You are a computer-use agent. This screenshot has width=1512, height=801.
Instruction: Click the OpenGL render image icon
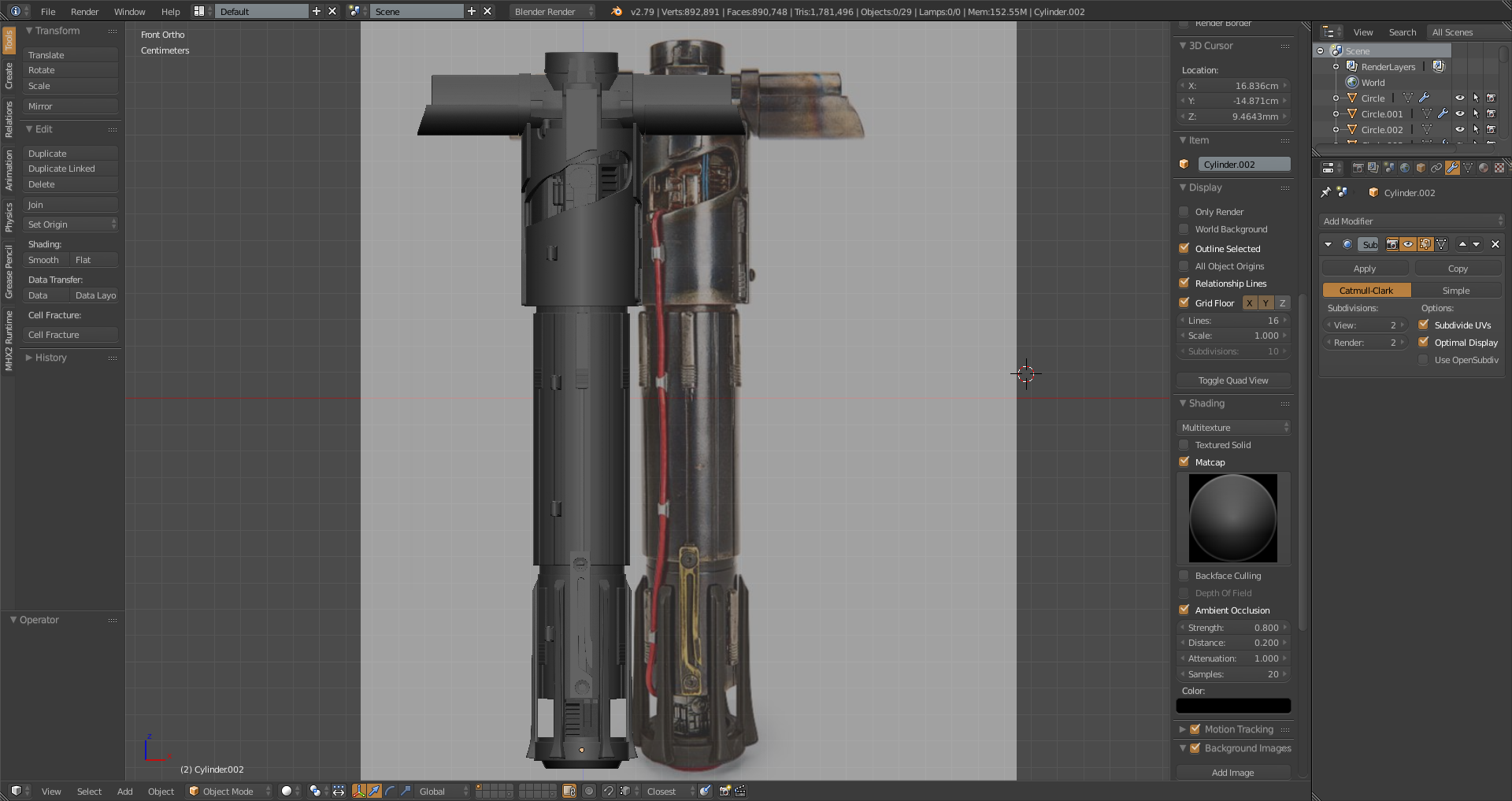(725, 791)
